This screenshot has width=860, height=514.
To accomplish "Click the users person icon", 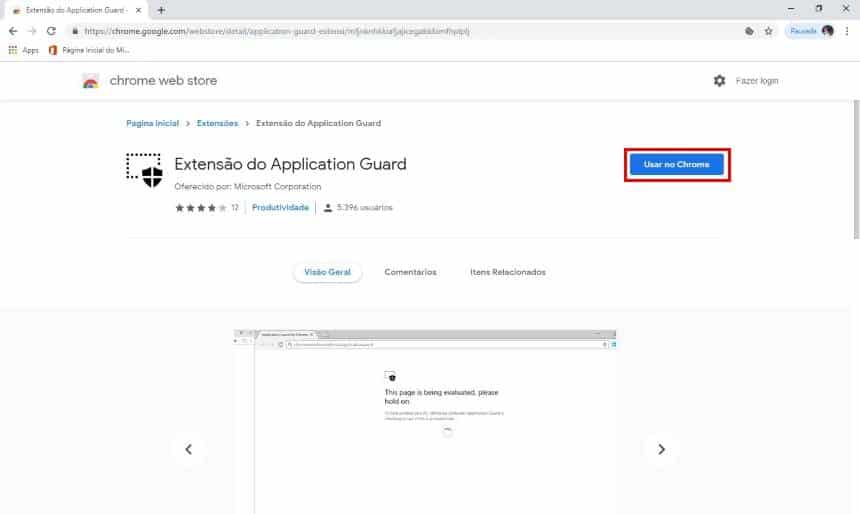I will click(x=327, y=207).
